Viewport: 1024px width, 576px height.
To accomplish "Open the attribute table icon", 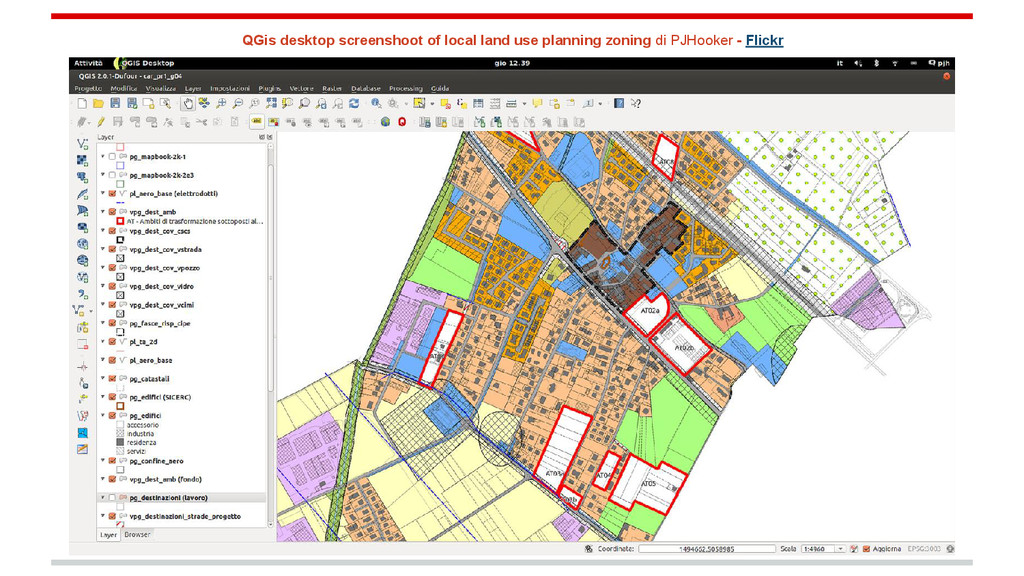I will pyautogui.click(x=478, y=103).
